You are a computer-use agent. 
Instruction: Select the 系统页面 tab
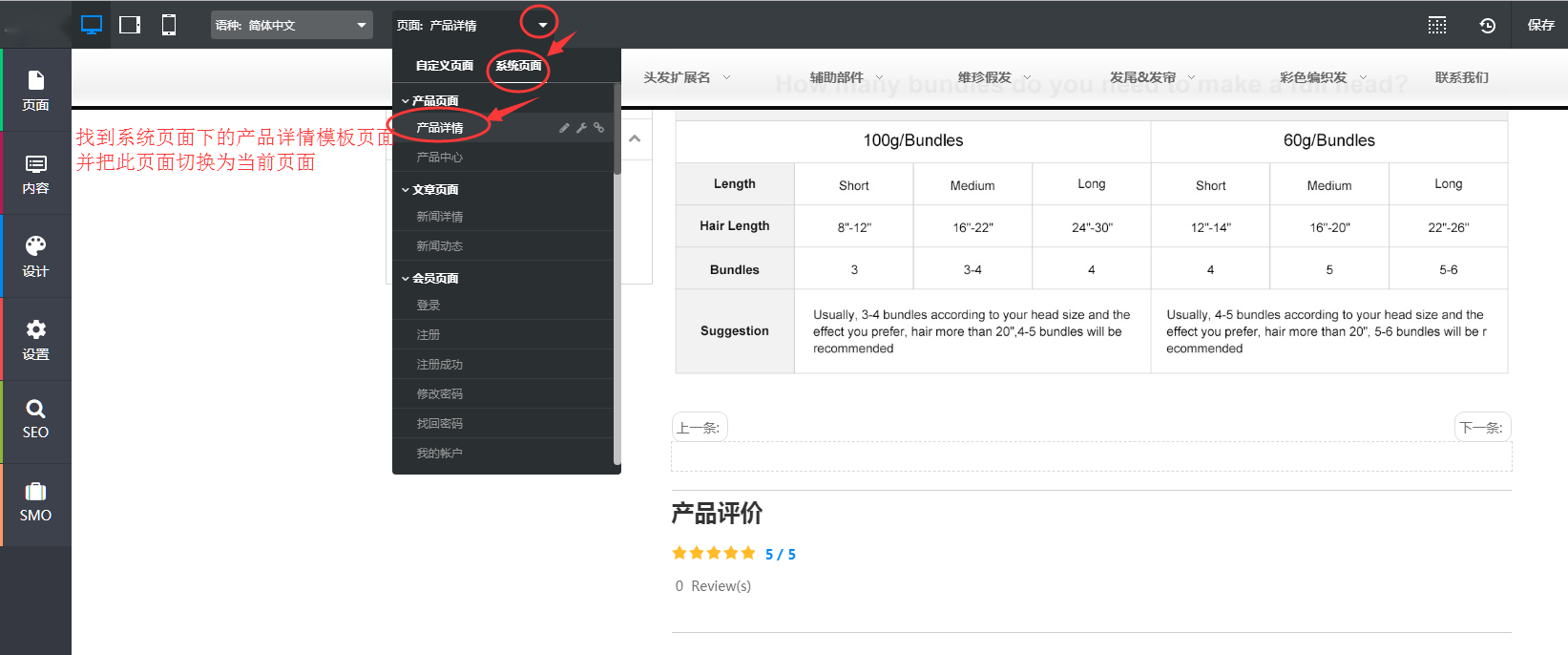coord(518,66)
